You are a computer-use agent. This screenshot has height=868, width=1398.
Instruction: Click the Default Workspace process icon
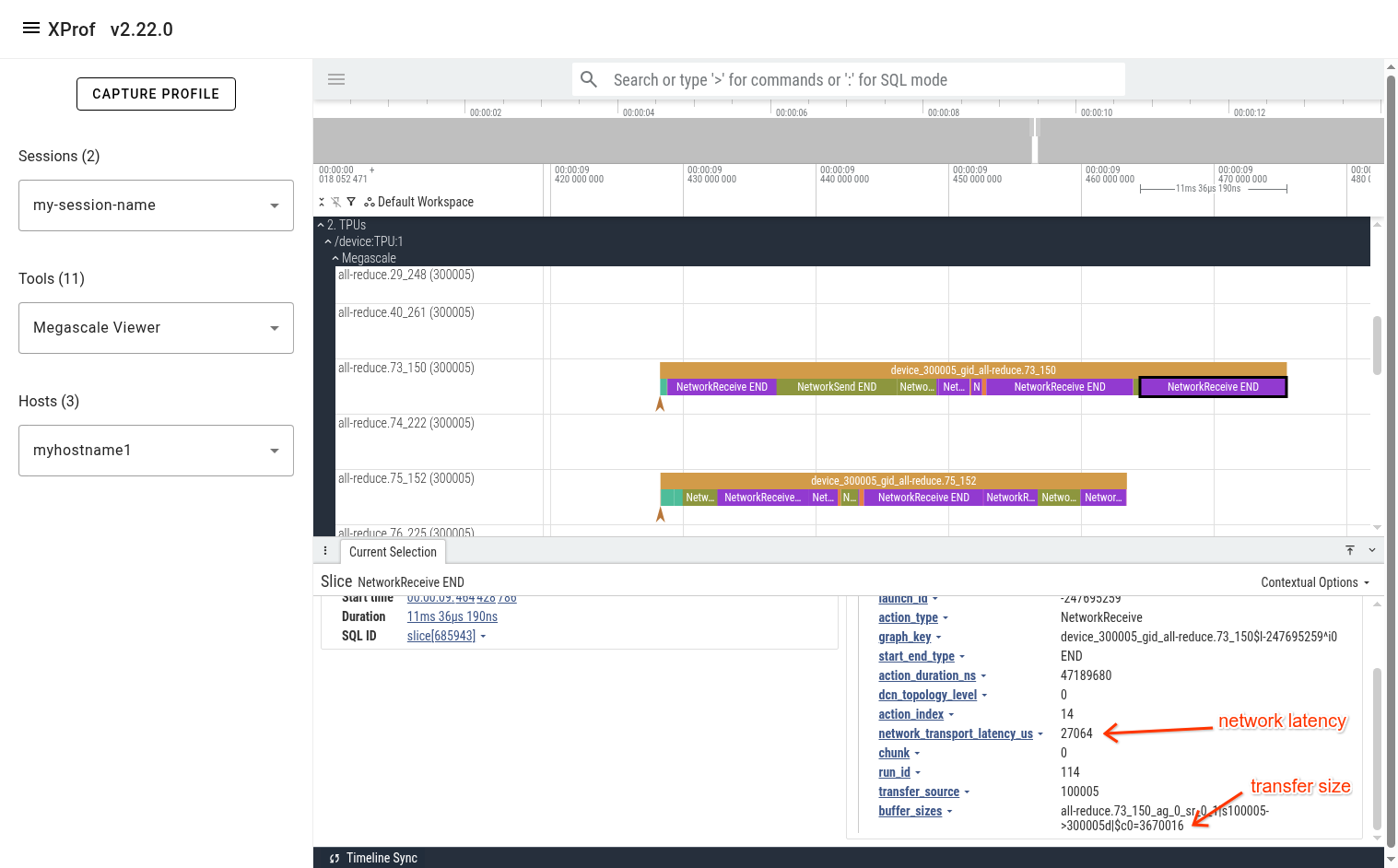click(369, 201)
